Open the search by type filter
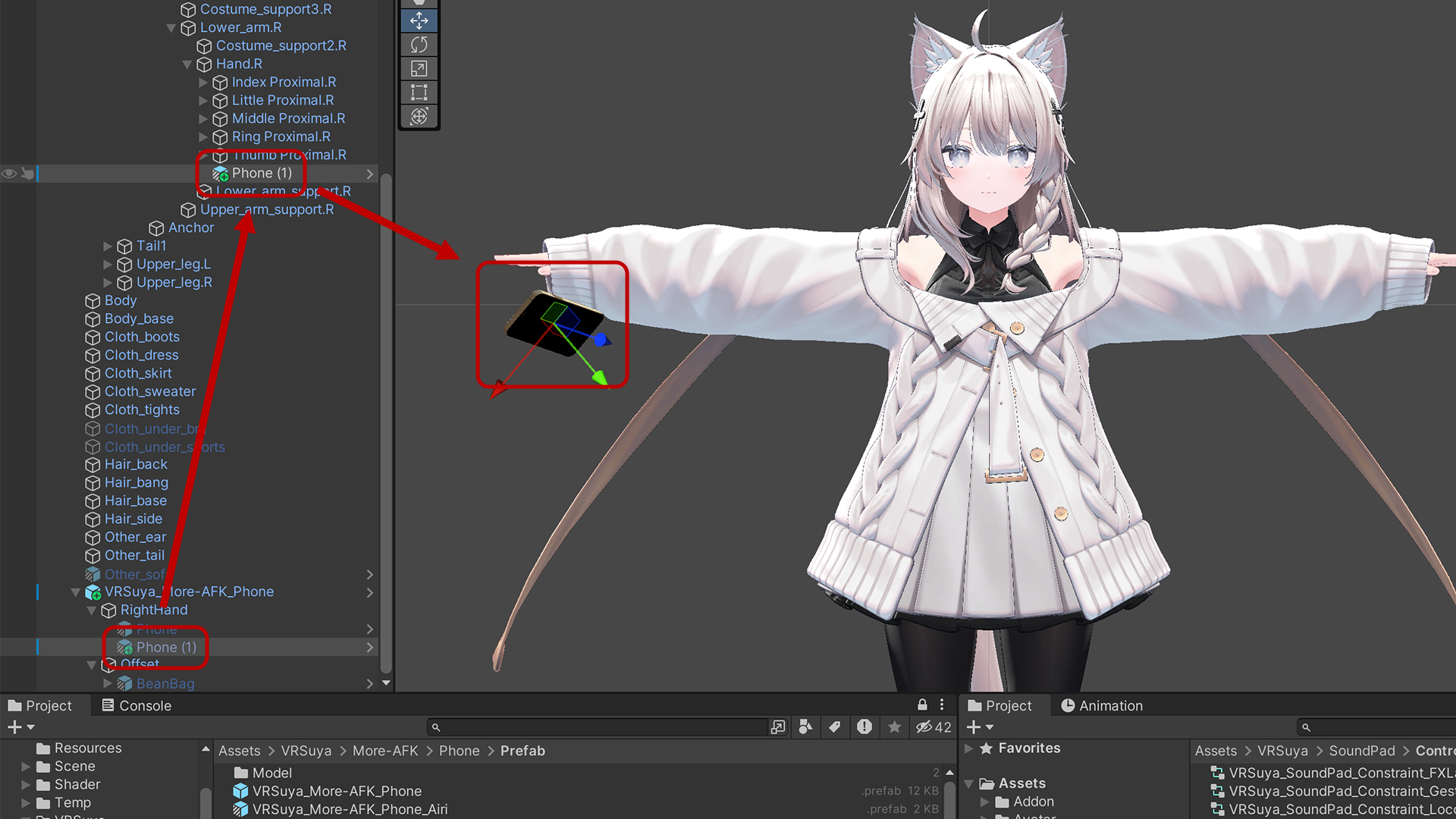The width and height of the screenshot is (1456, 819). (805, 727)
